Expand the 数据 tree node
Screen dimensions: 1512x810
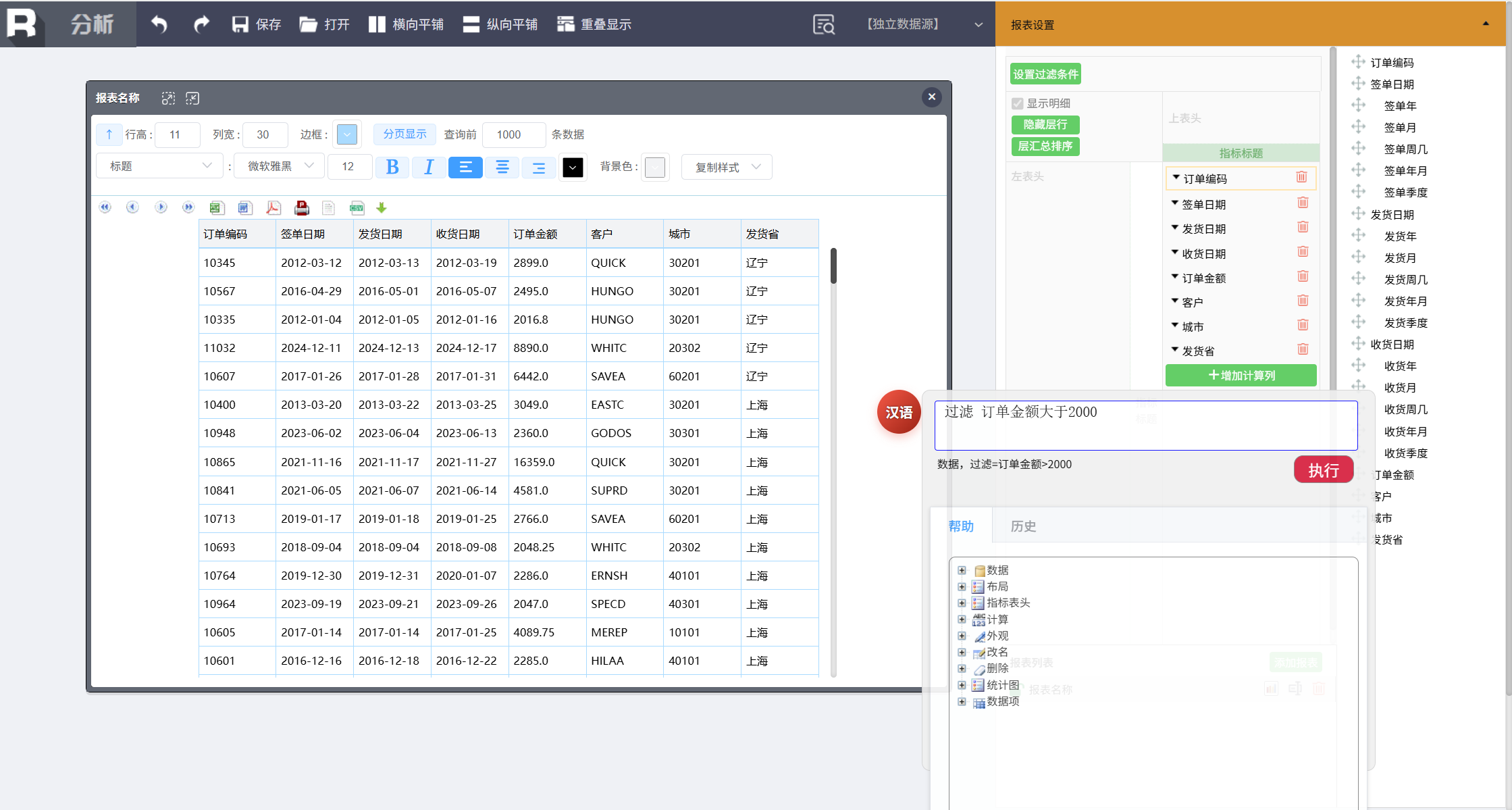(x=962, y=570)
